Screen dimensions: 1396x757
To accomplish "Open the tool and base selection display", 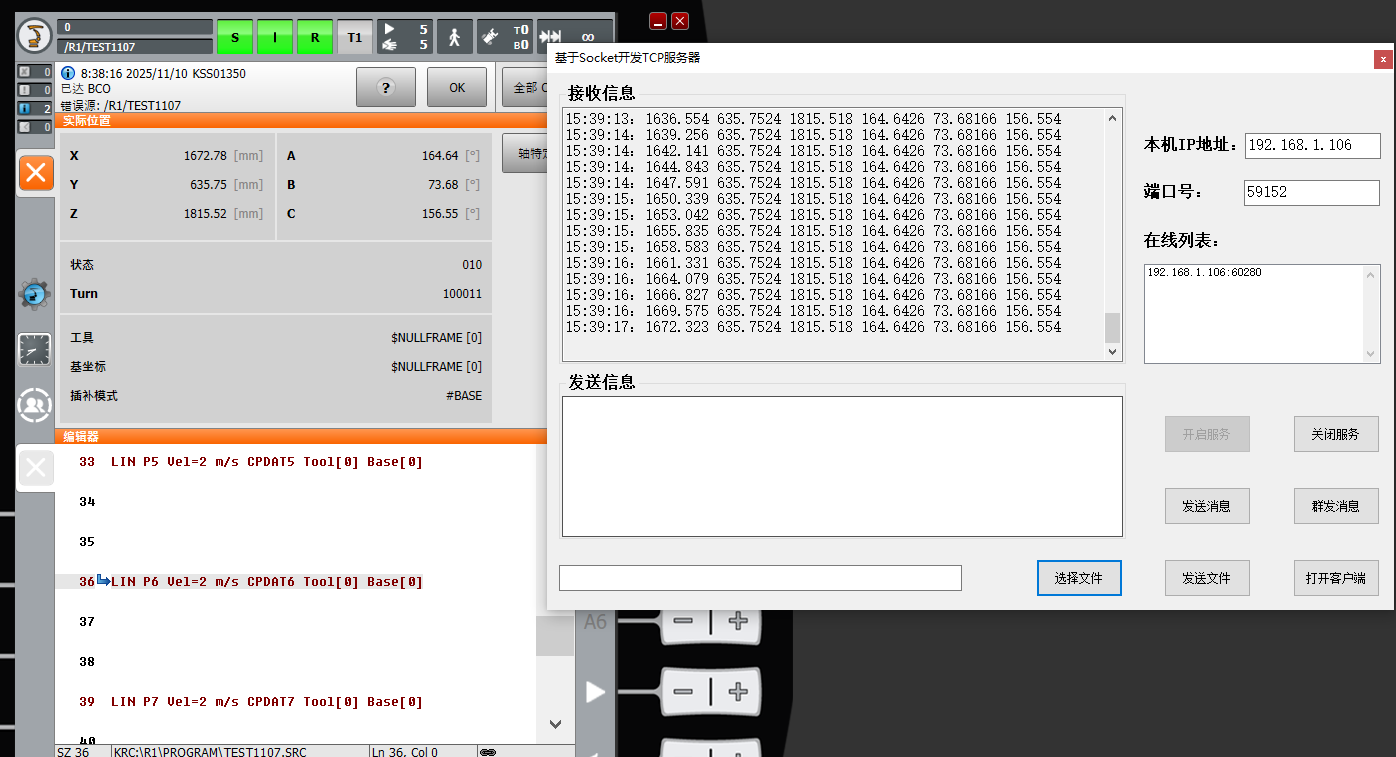I will click(505, 38).
